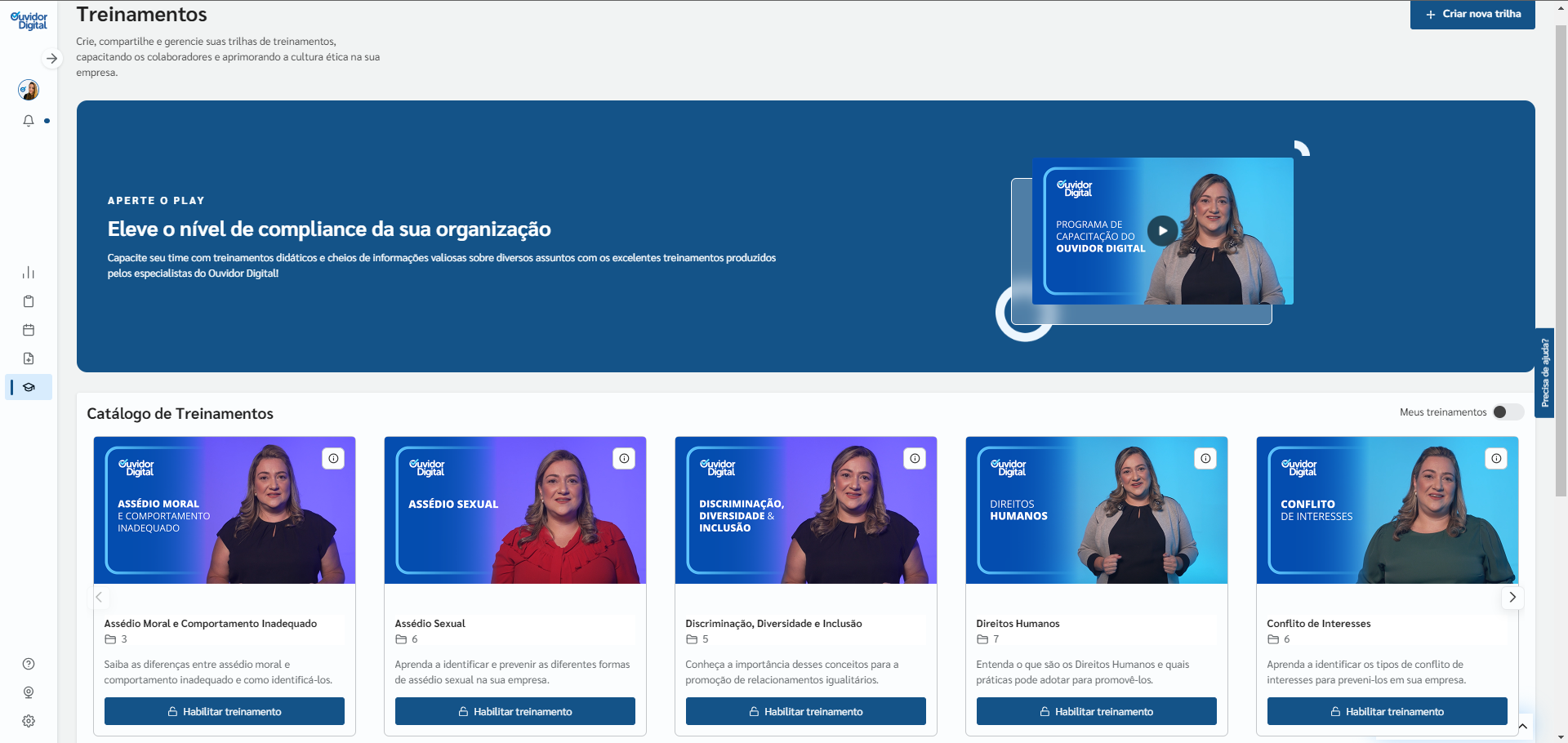Click folder count icon on Conflito de Interesses card
Viewport: 1568px width, 743px height.
click(x=1273, y=639)
